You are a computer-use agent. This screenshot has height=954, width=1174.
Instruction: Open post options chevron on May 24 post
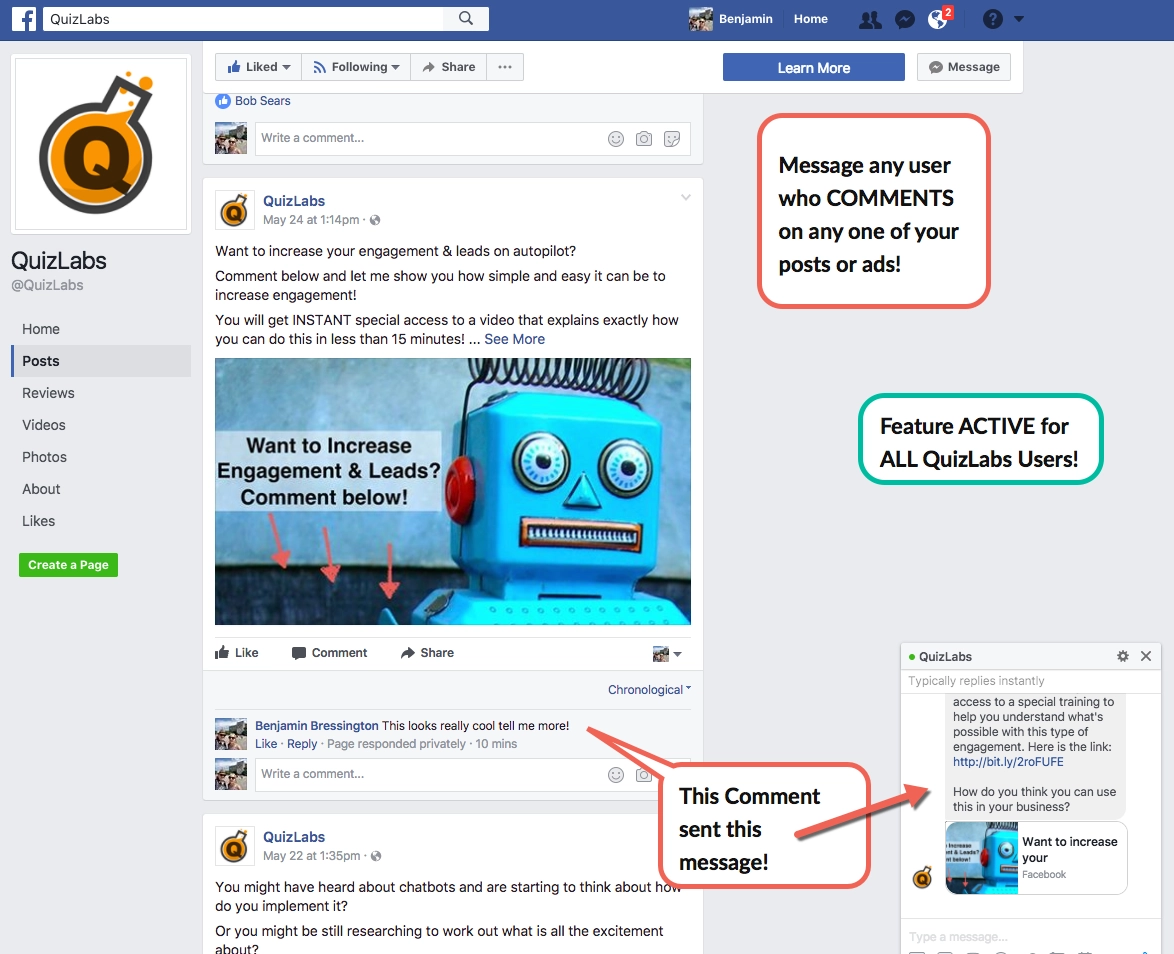coord(686,198)
